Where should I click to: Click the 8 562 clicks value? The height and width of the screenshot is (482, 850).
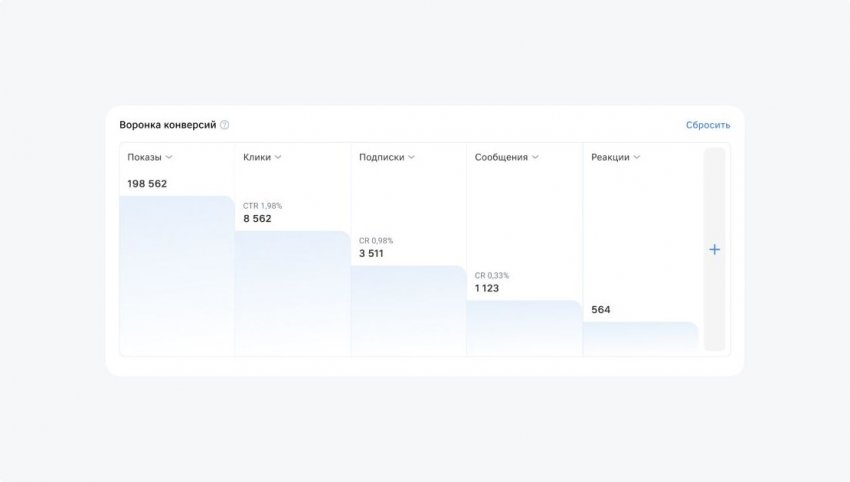click(x=257, y=219)
